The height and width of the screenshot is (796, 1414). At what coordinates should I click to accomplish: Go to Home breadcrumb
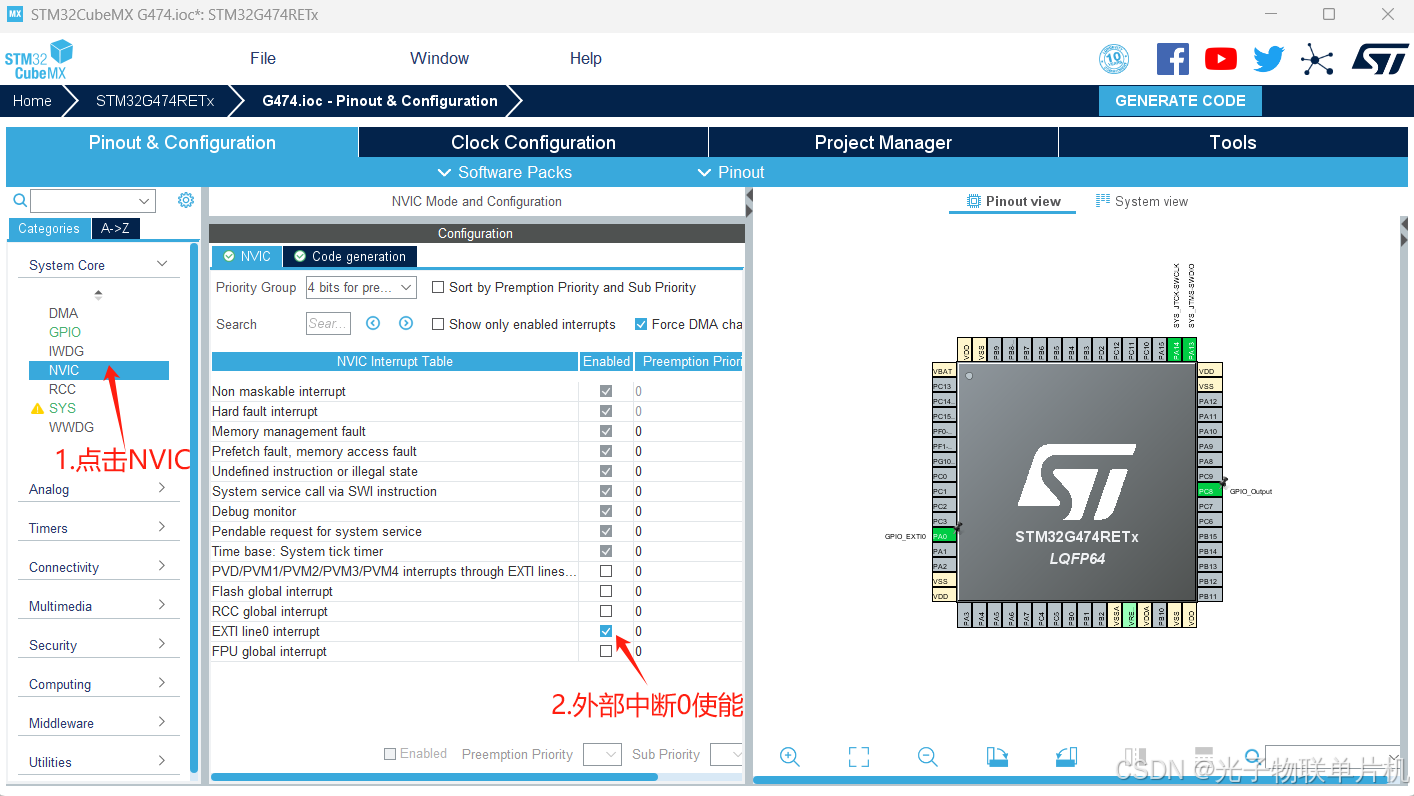click(32, 101)
